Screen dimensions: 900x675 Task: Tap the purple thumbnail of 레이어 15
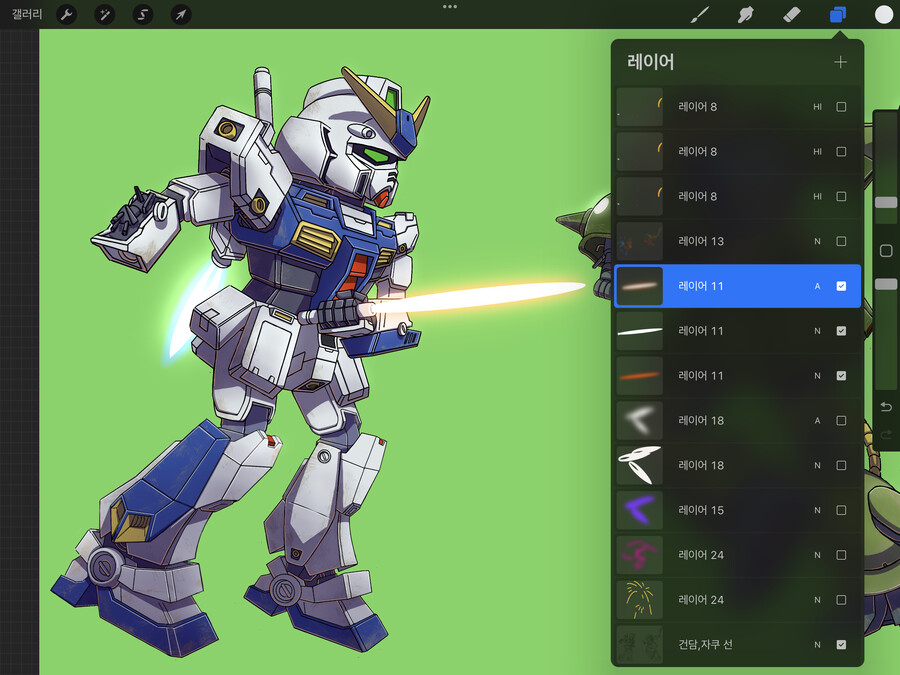point(639,510)
